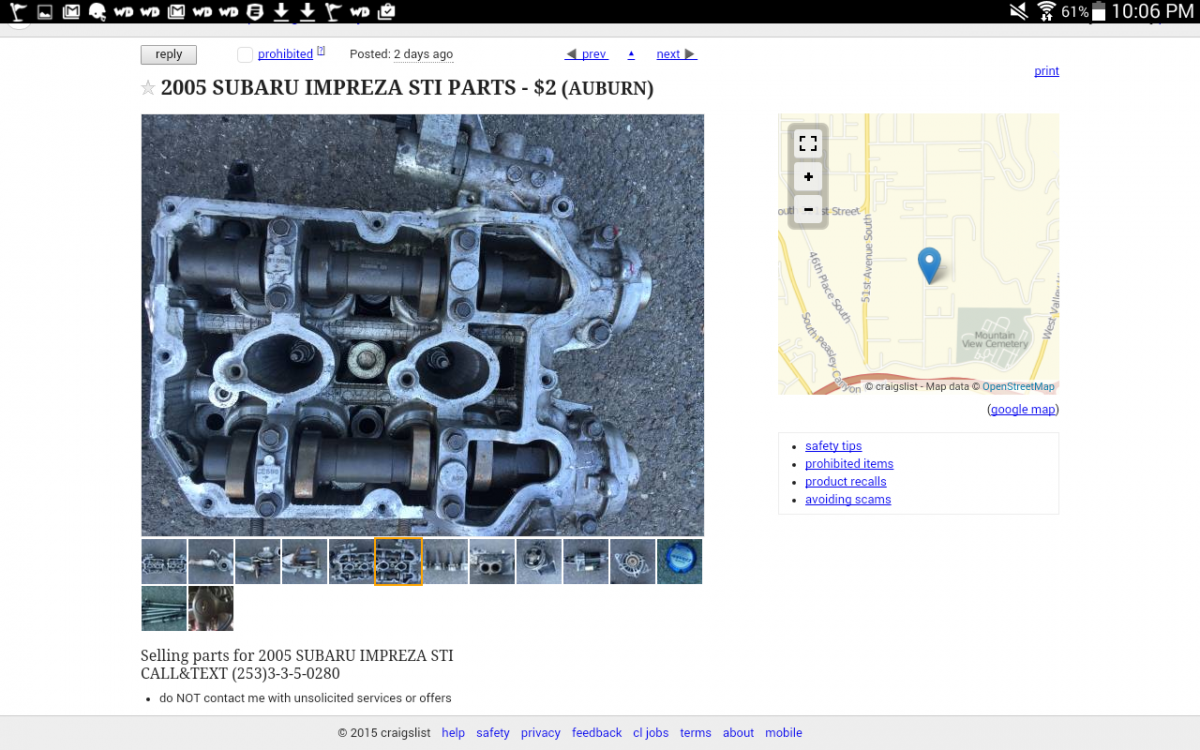This screenshot has height=750, width=1200.
Task: Check the prohibited flag checkbox
Action: point(245,55)
